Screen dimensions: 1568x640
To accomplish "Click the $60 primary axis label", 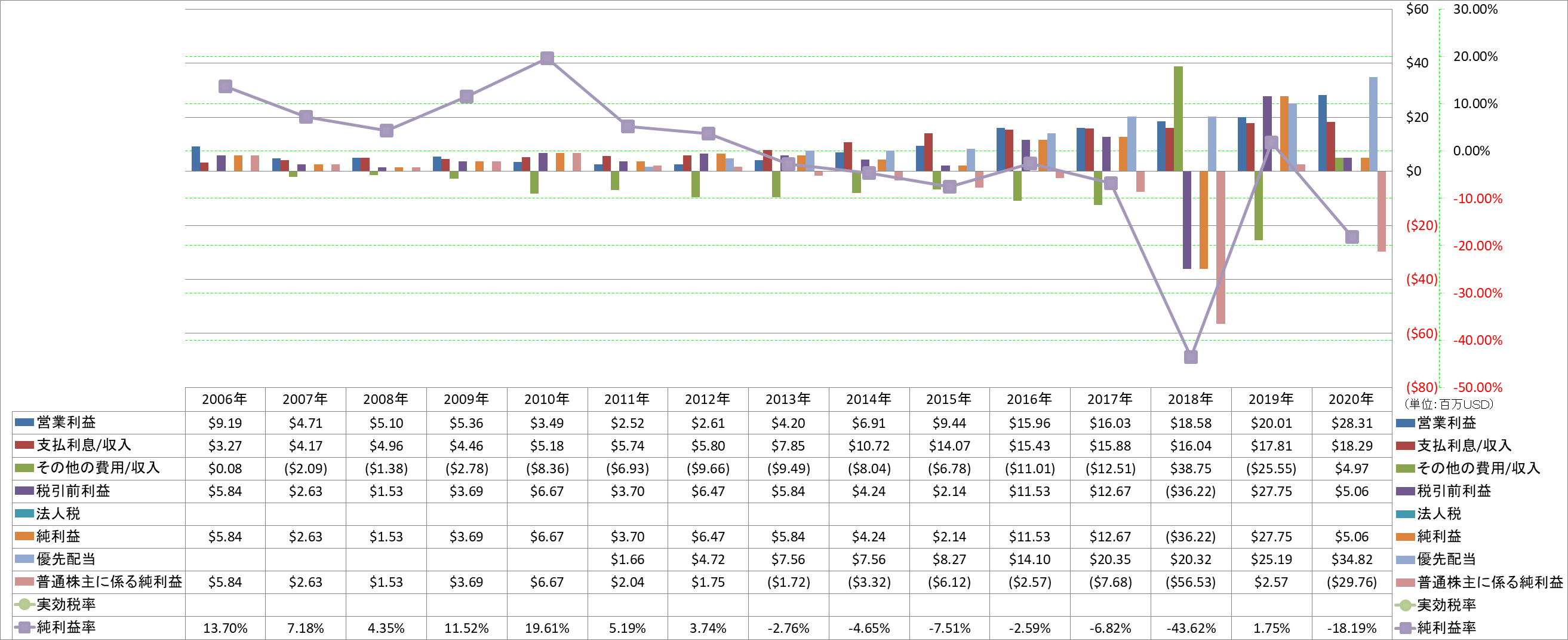I will coord(1417,9).
